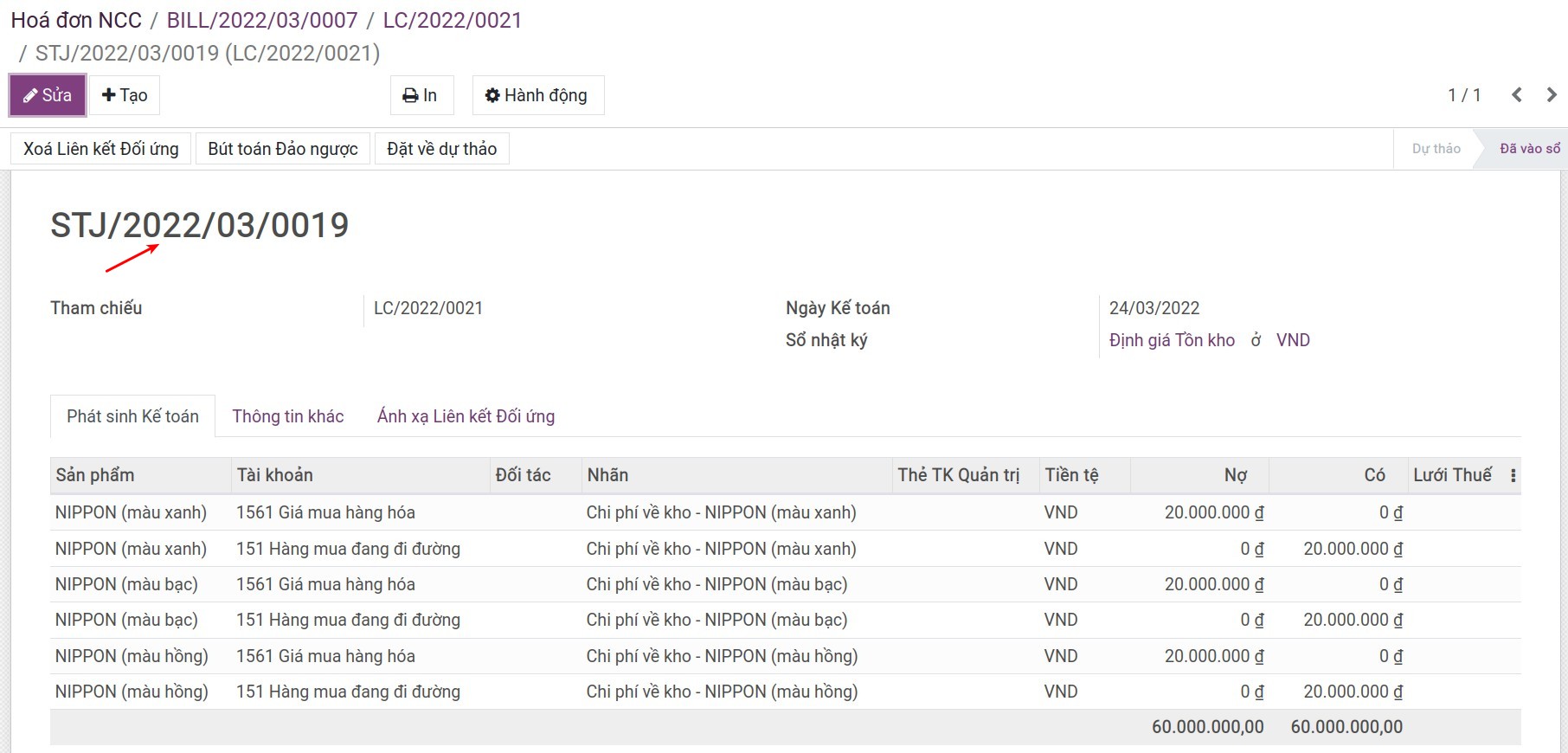
Task: Open table column options kebab icon
Action: (x=1513, y=475)
